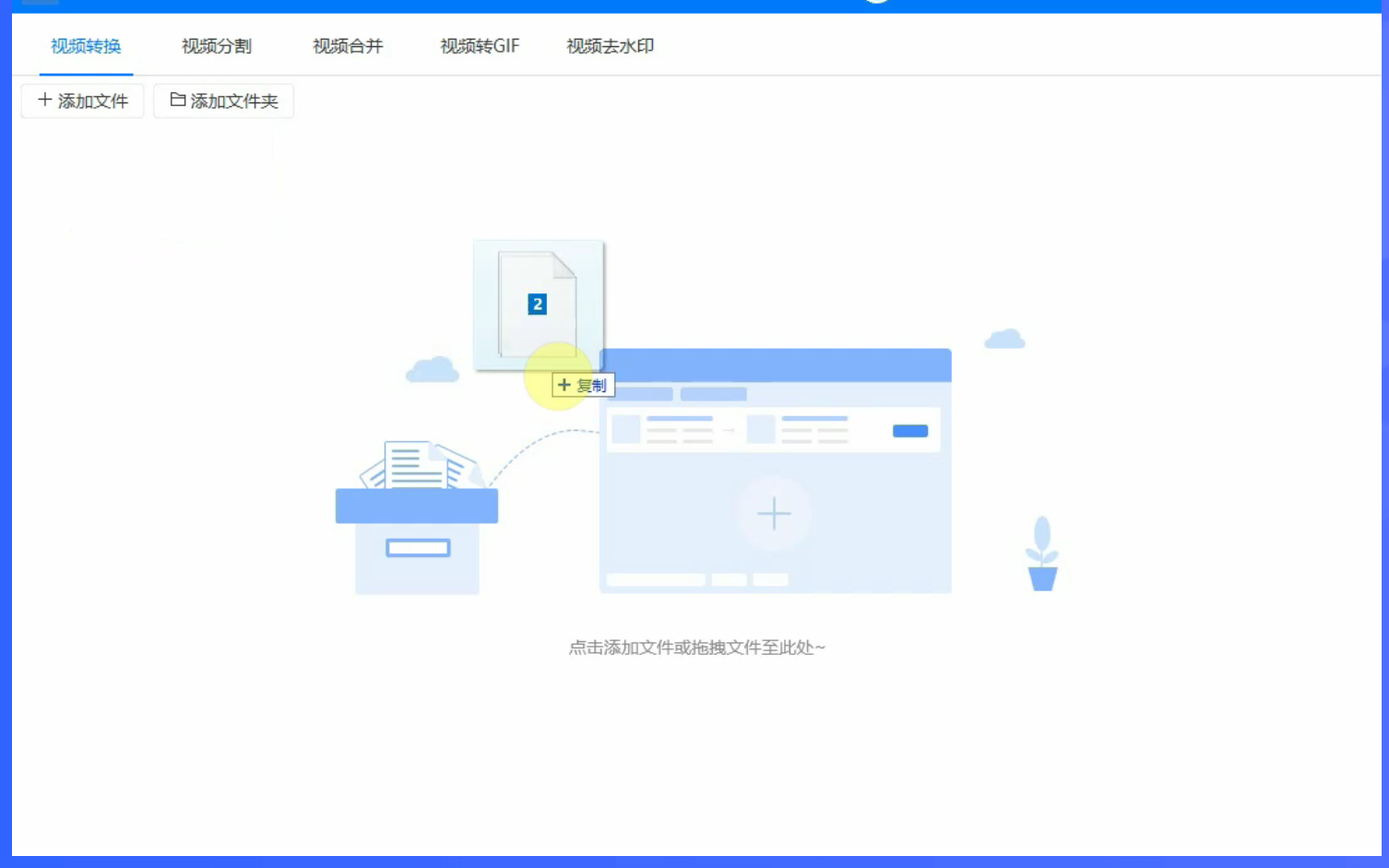Click the 添加文件夹 button
The width and height of the screenshot is (1389, 868).
pos(223,100)
